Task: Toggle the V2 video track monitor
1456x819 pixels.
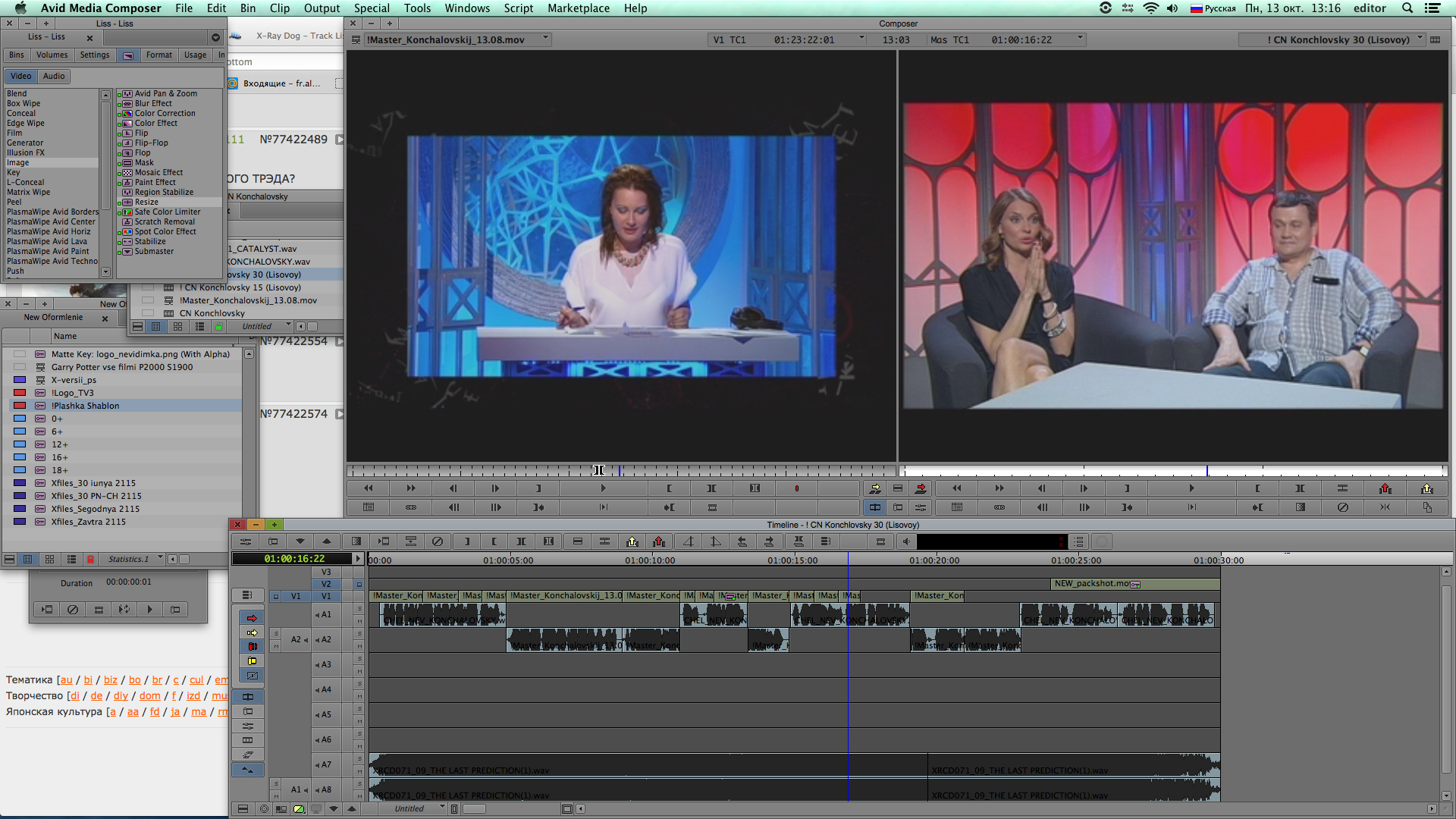Action: pyautogui.click(x=359, y=584)
